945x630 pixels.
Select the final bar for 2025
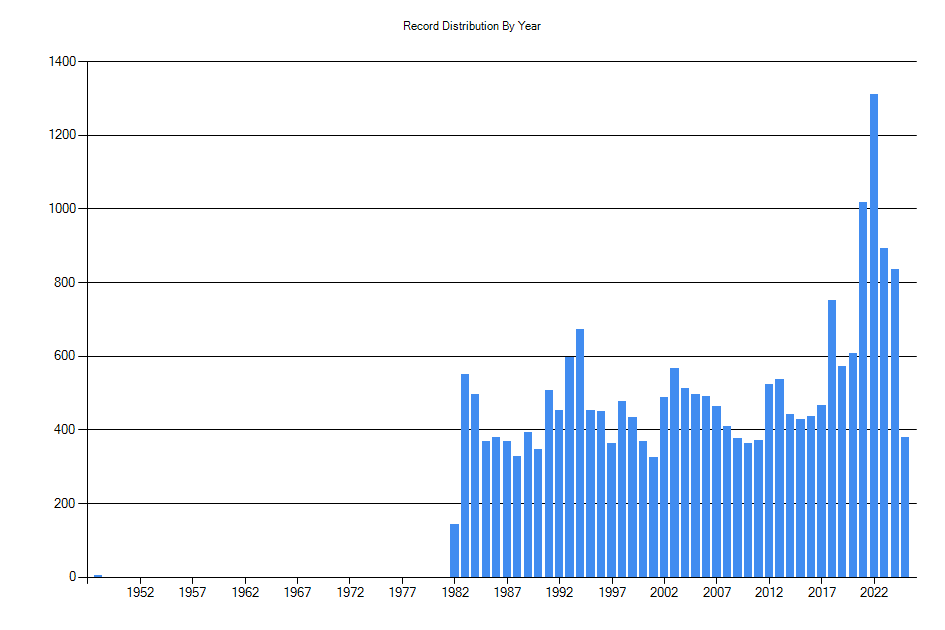[905, 507]
